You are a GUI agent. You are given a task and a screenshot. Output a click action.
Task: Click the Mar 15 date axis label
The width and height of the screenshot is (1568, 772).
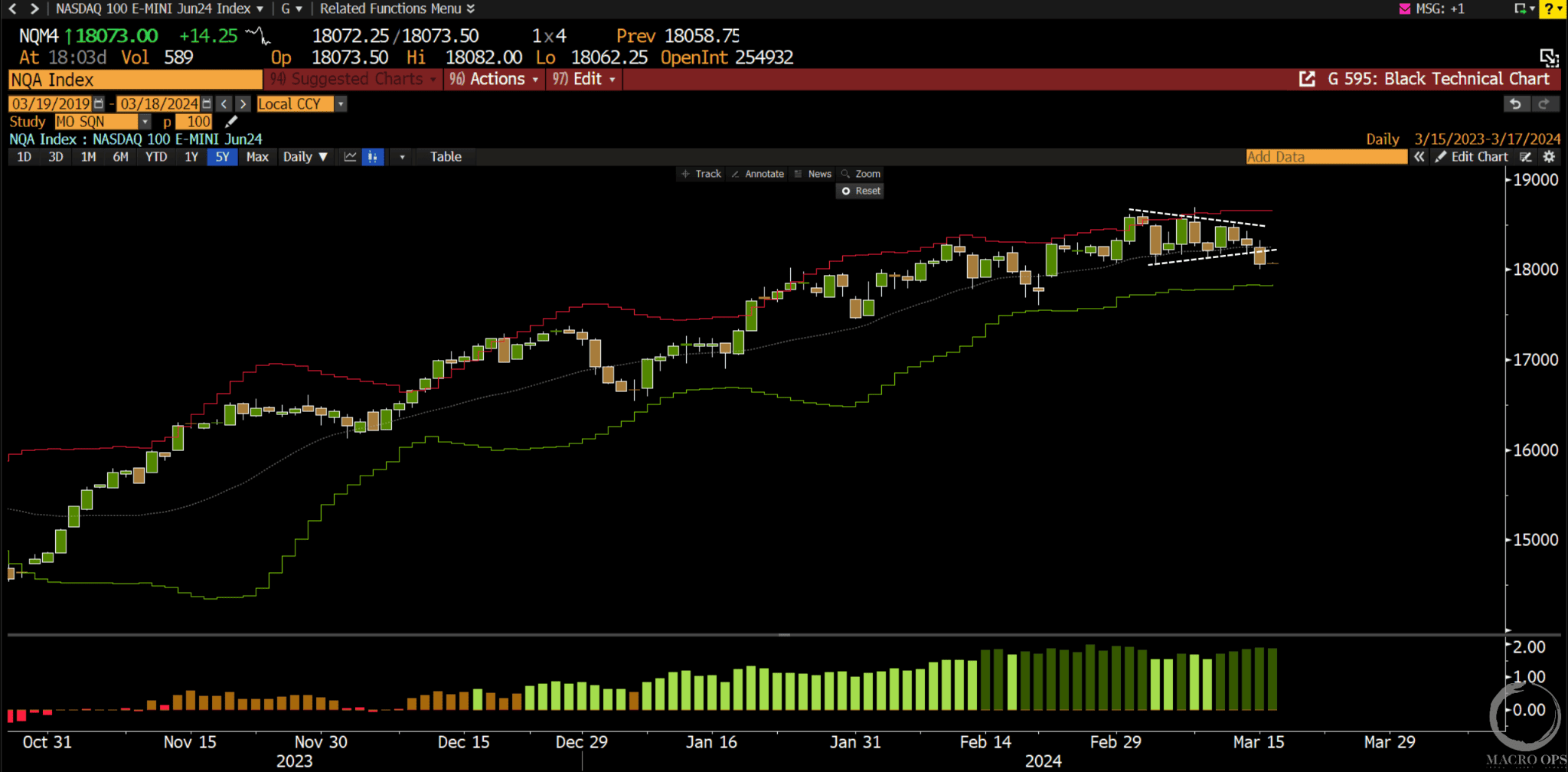tap(1259, 741)
